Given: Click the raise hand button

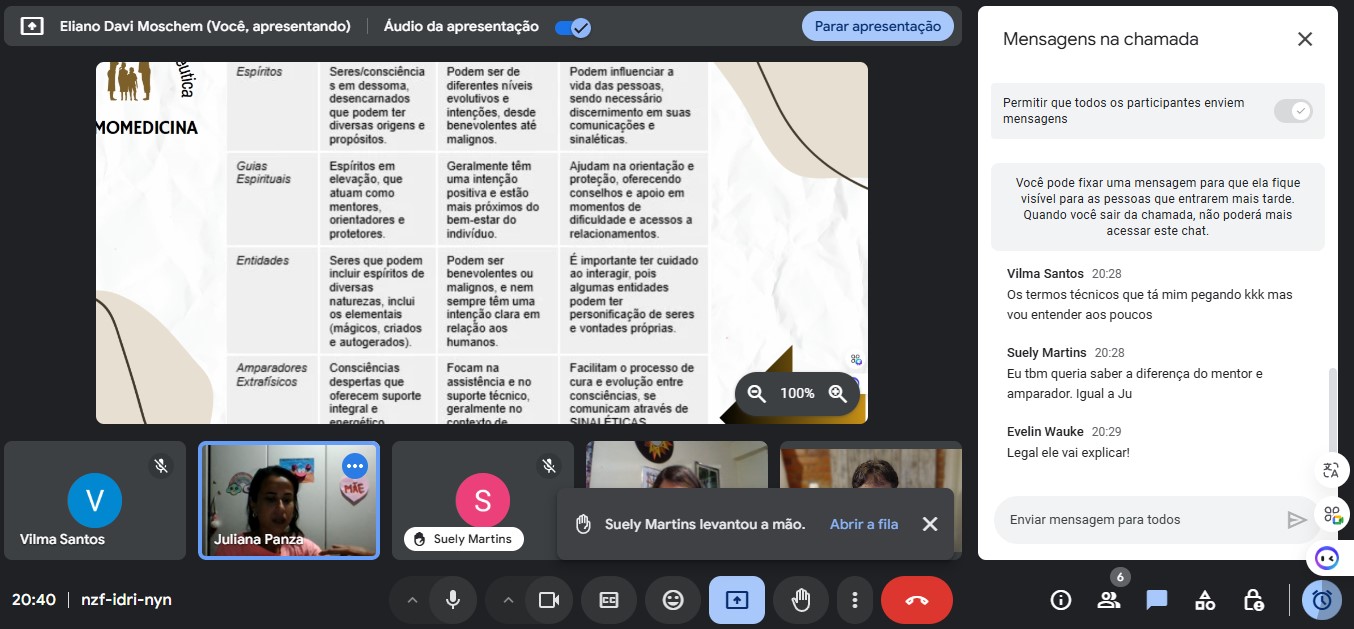Looking at the screenshot, I should click(800, 600).
